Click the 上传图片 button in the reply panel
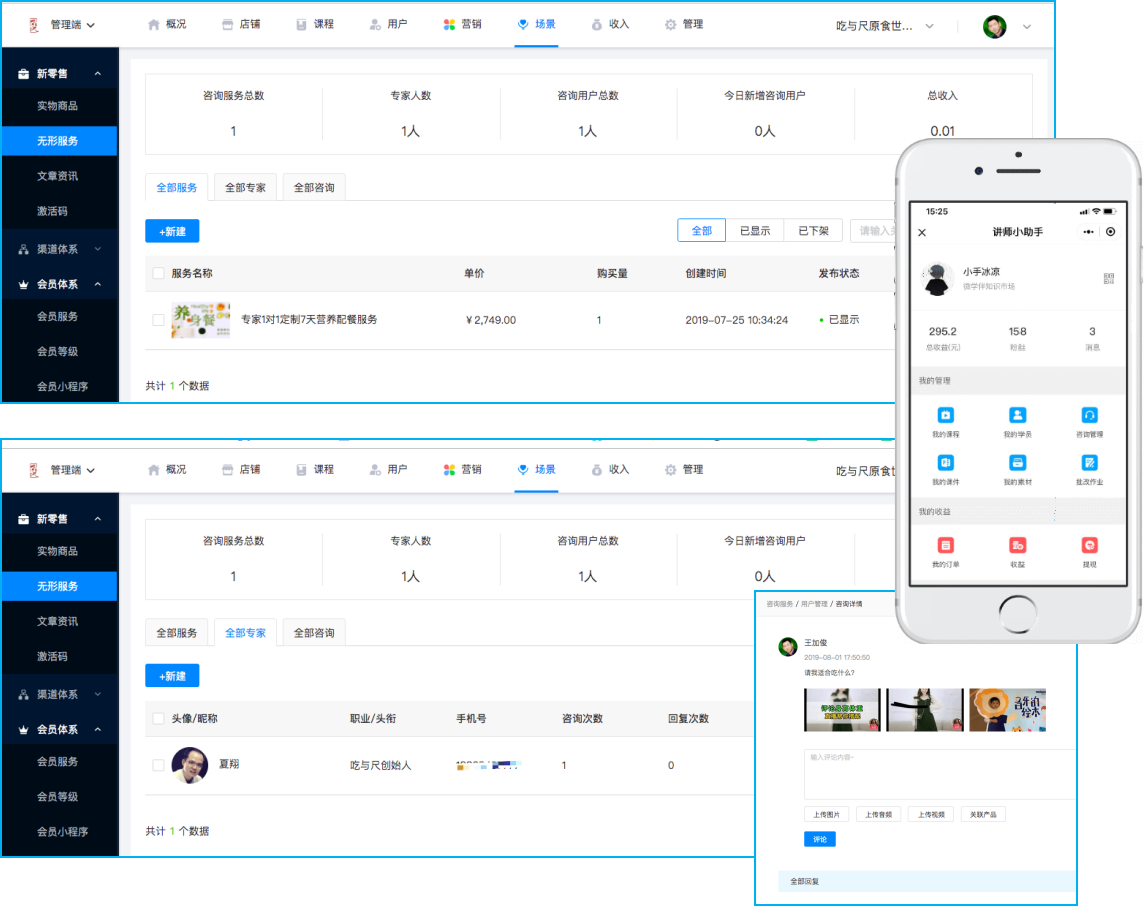The width and height of the screenshot is (1146, 906). [826, 813]
